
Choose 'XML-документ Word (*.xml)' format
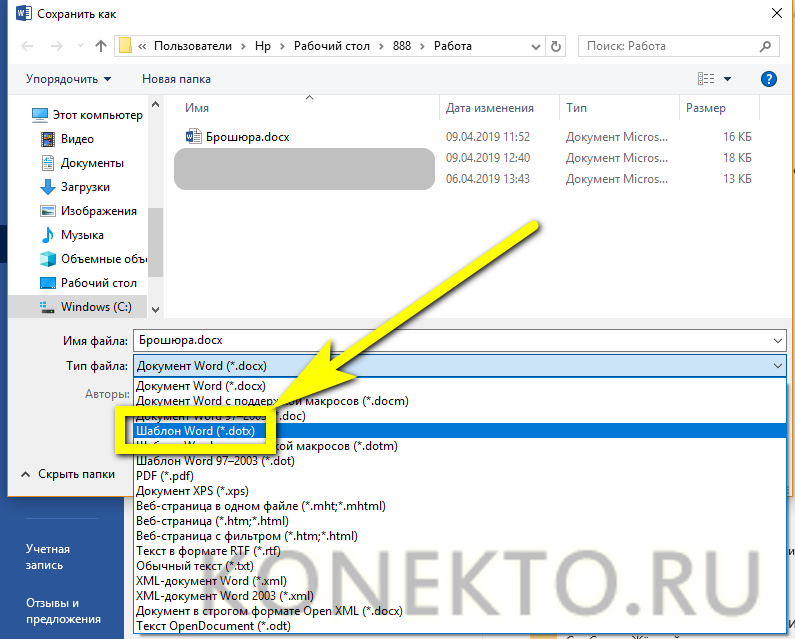pos(460,581)
